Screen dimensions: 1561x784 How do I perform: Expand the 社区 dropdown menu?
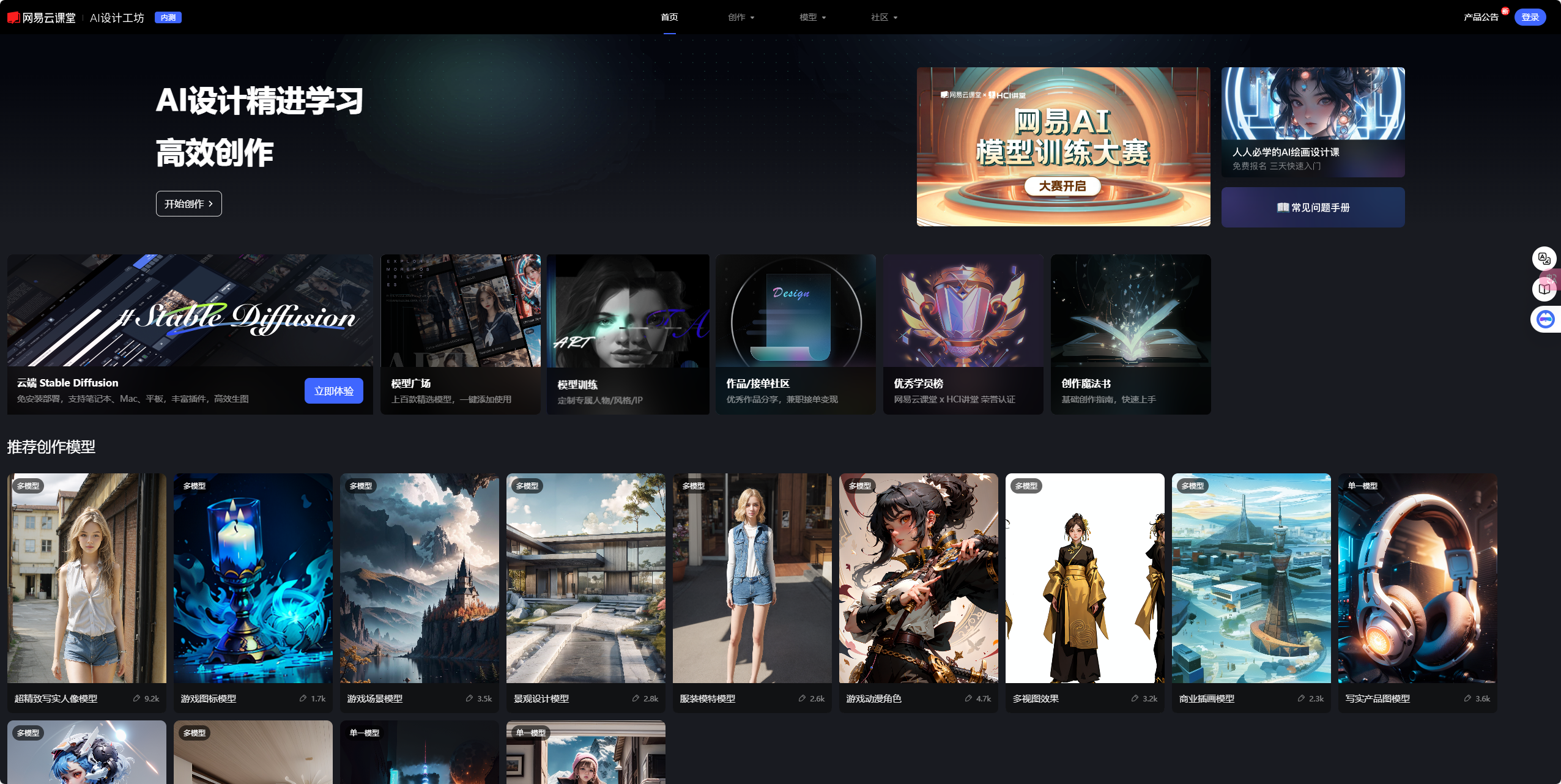pos(884,17)
